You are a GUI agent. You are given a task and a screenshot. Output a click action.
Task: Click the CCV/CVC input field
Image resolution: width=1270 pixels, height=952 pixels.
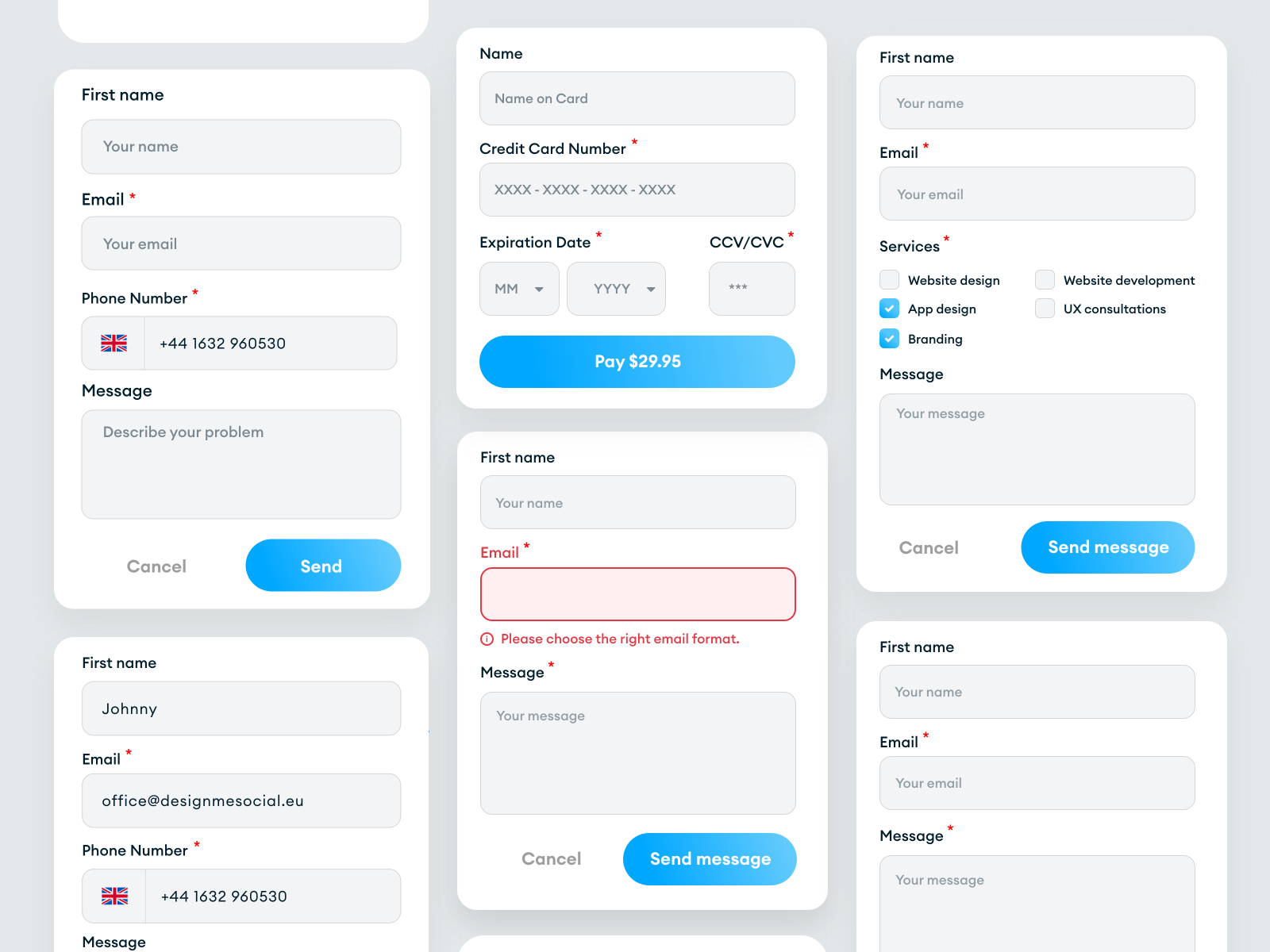pos(752,289)
